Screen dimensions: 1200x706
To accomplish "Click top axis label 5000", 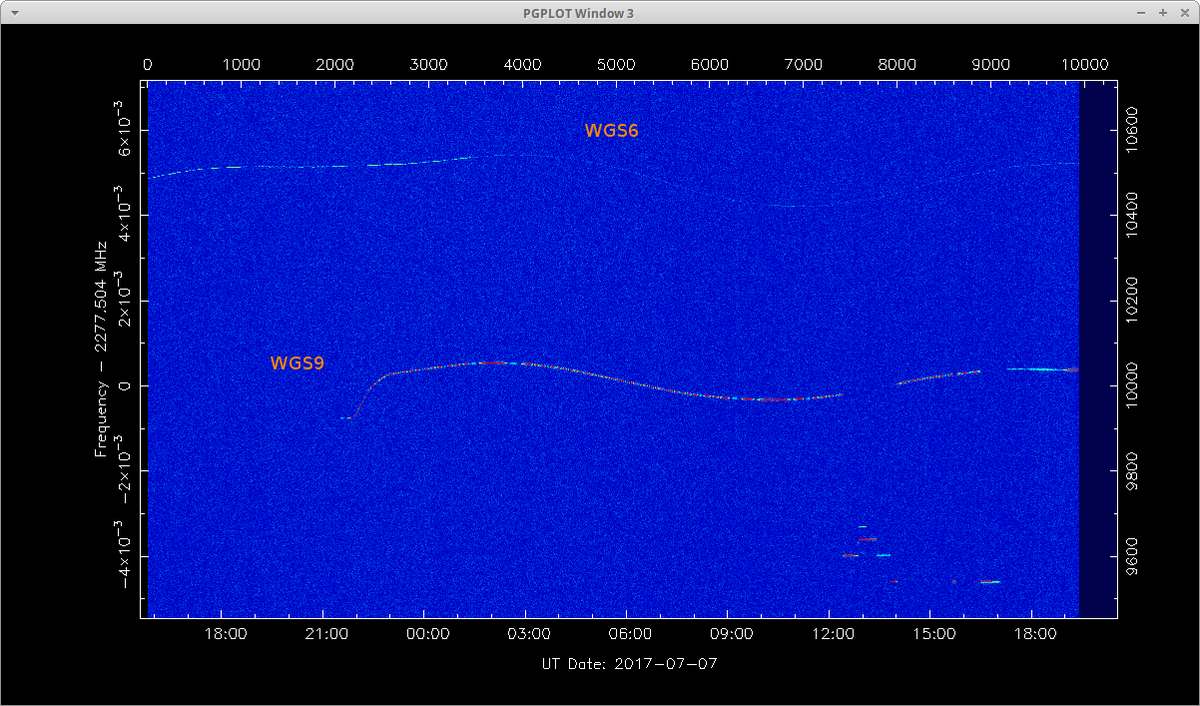I will 616,64.
